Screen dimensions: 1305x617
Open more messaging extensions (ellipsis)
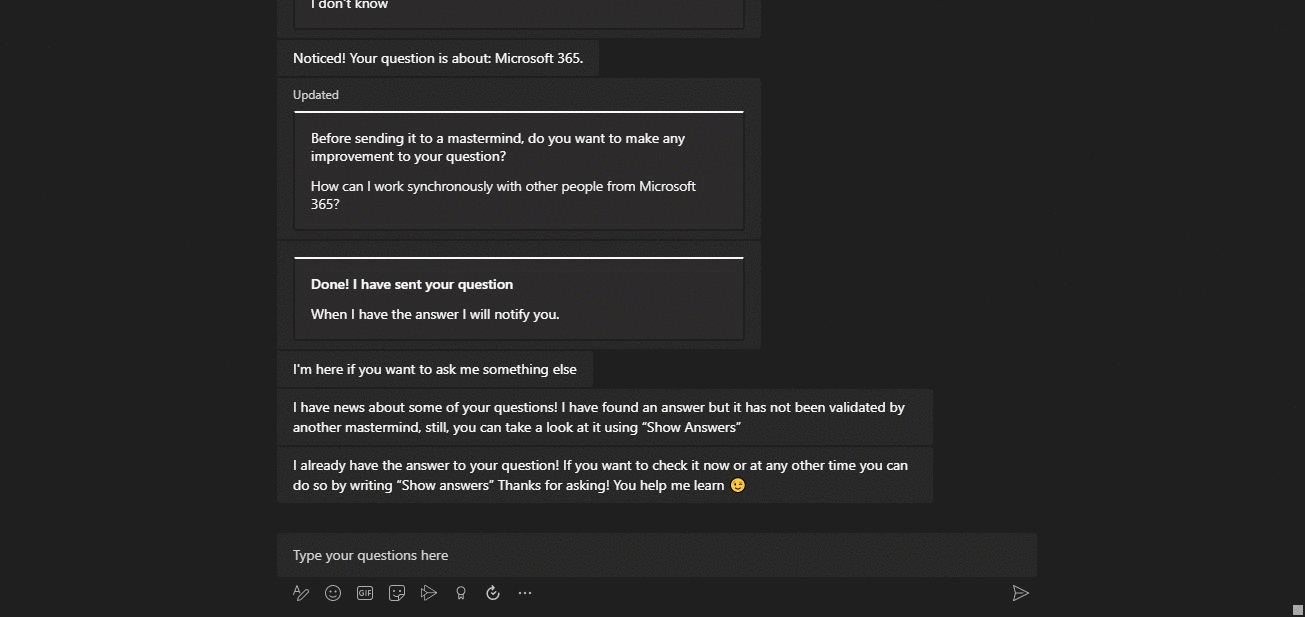[x=525, y=593]
